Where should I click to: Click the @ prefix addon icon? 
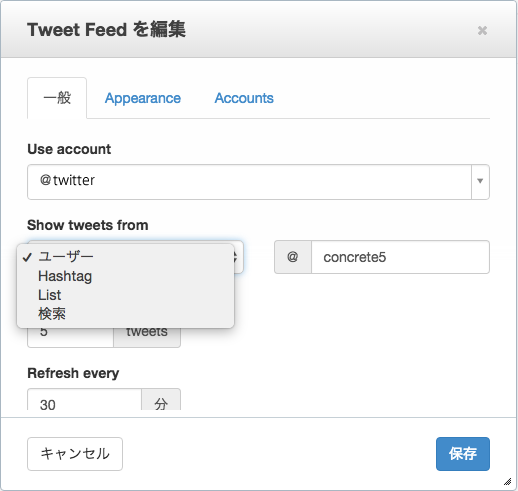pyautogui.click(x=293, y=257)
